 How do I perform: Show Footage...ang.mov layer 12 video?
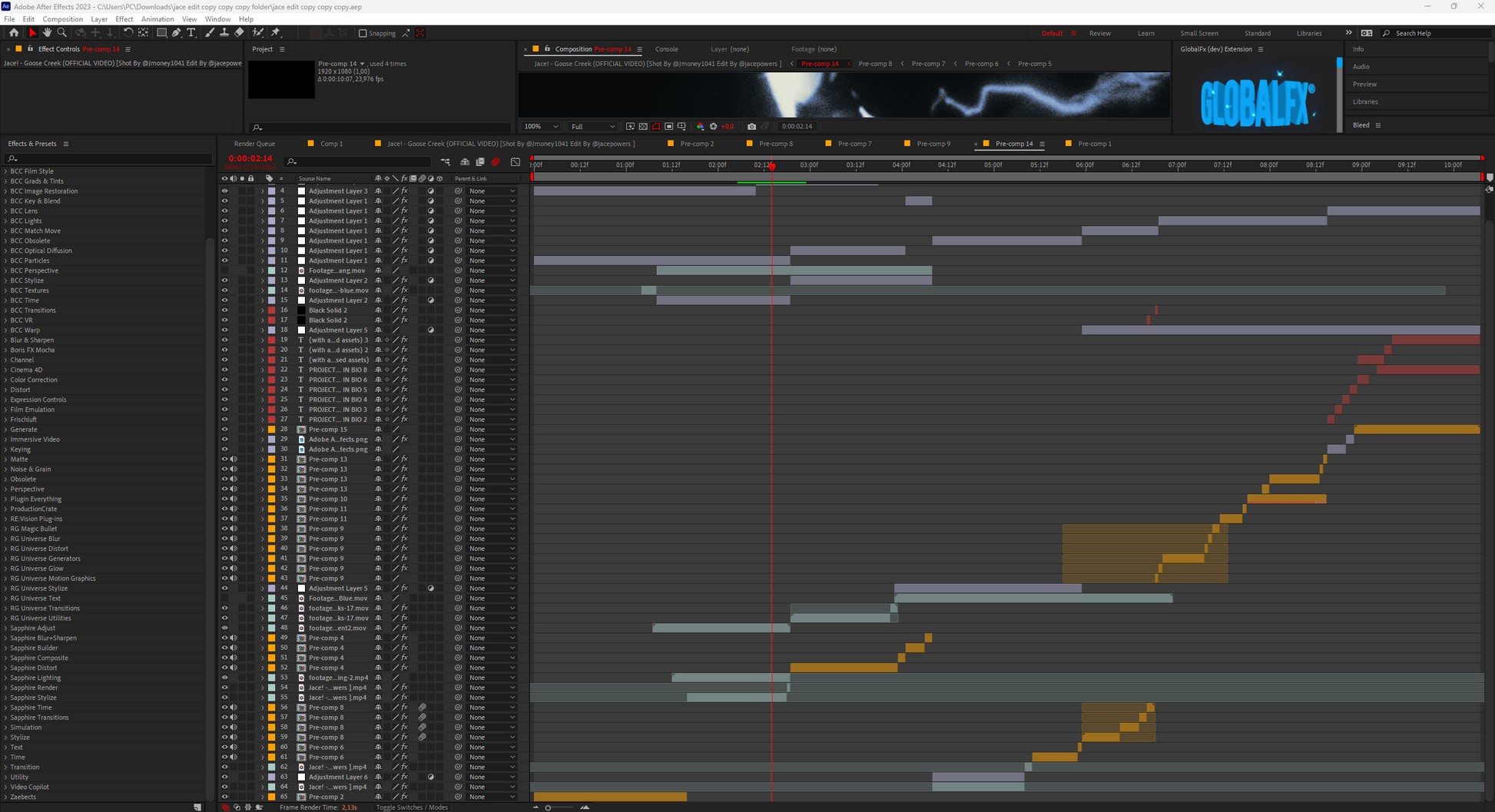(x=225, y=270)
